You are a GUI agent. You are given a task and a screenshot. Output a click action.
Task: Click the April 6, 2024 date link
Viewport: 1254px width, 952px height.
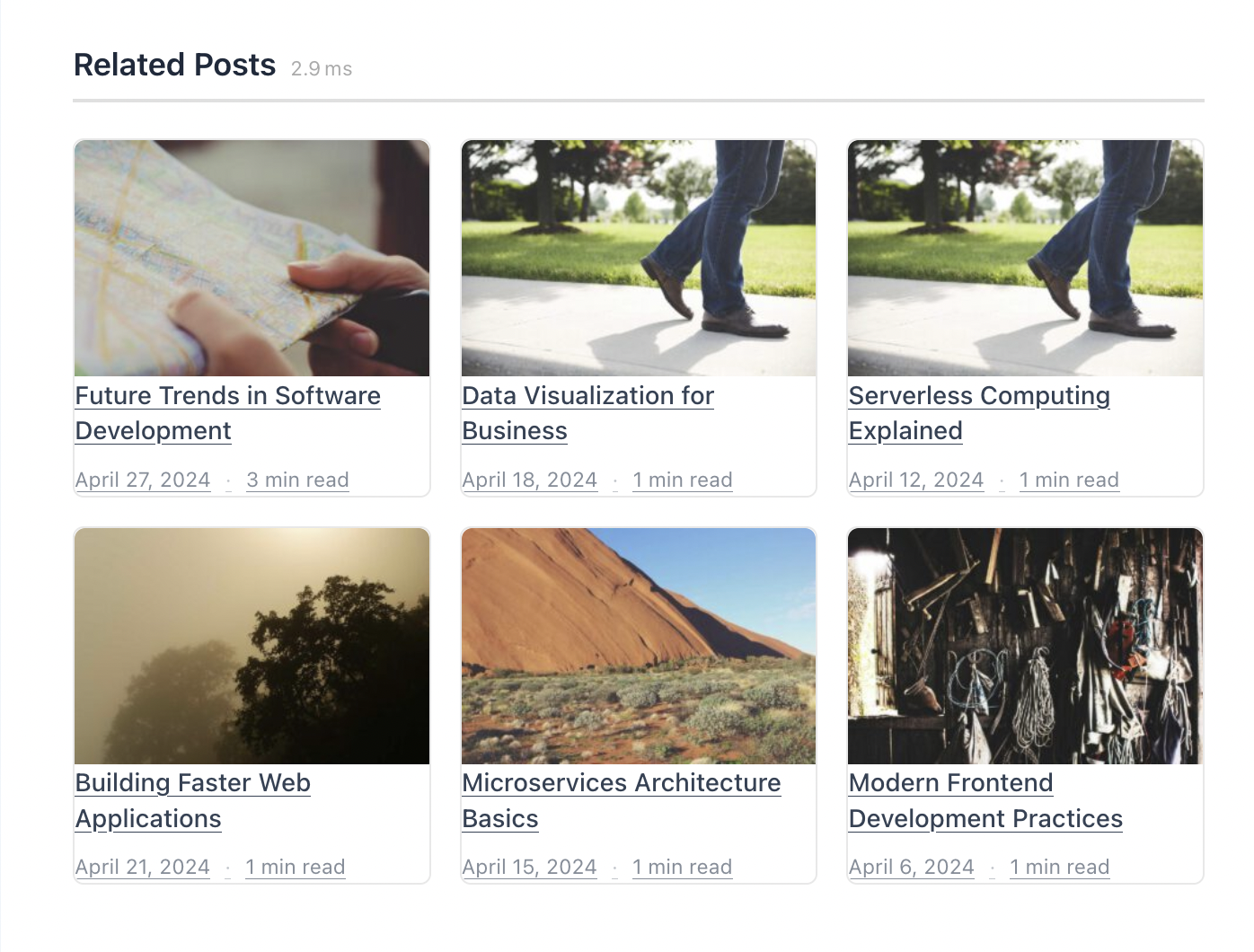[x=911, y=867]
